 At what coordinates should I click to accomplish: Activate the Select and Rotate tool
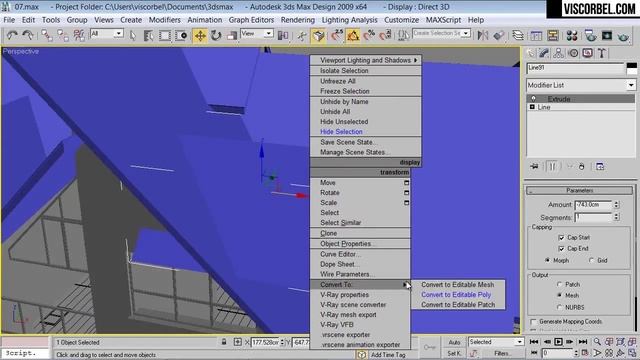(216, 36)
